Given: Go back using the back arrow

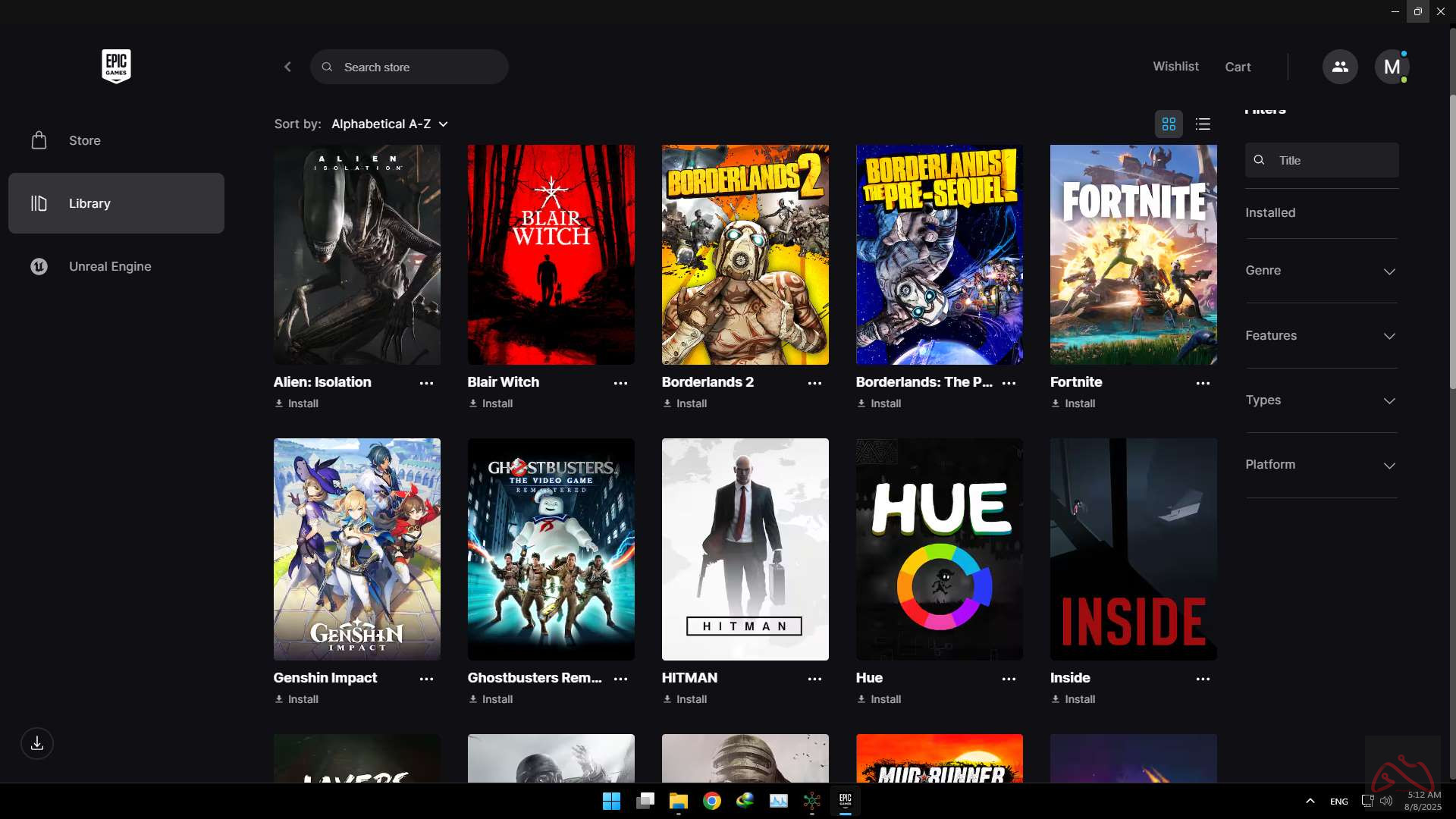Looking at the screenshot, I should (287, 67).
